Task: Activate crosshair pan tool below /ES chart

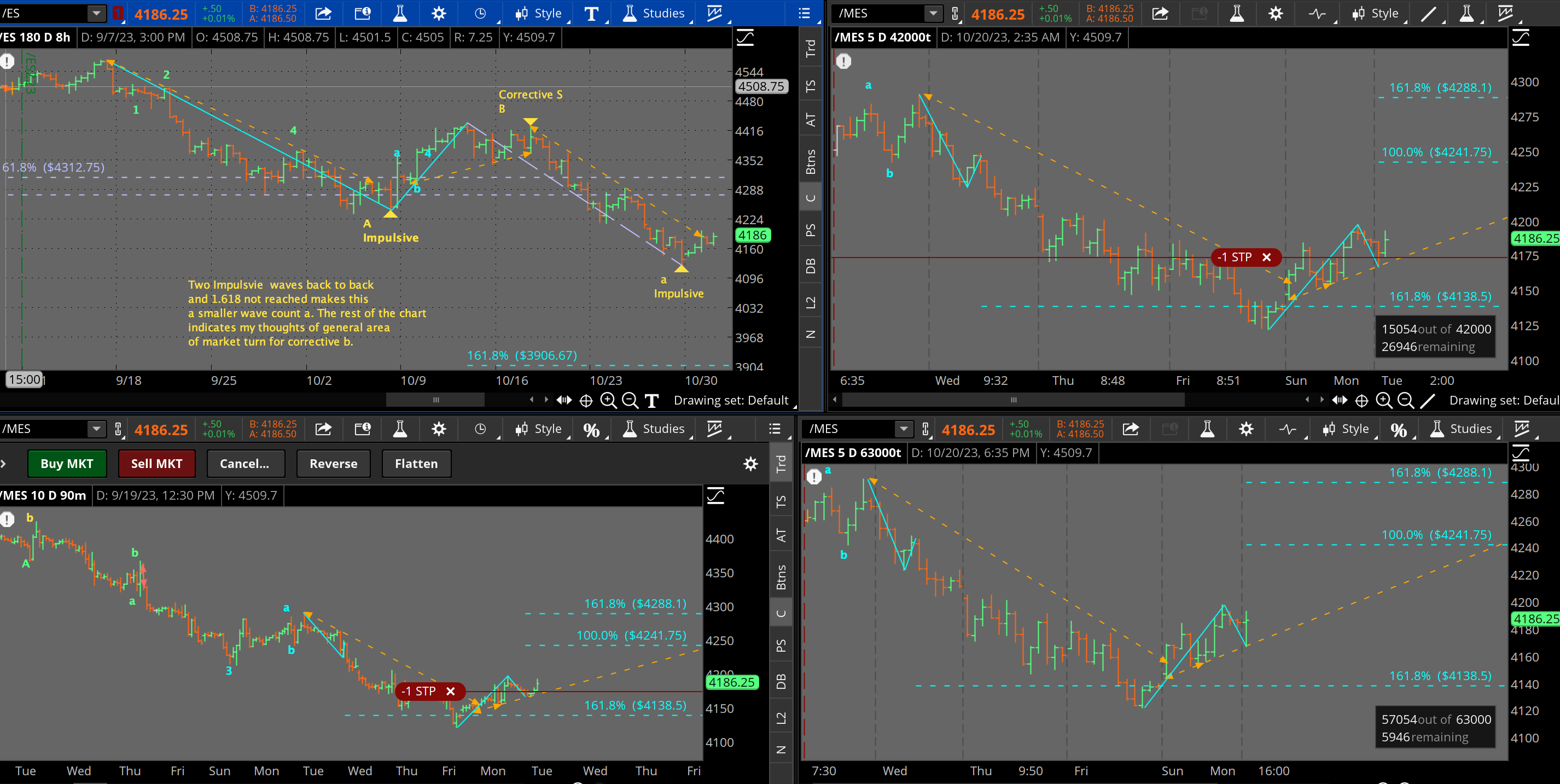Action: point(586,400)
